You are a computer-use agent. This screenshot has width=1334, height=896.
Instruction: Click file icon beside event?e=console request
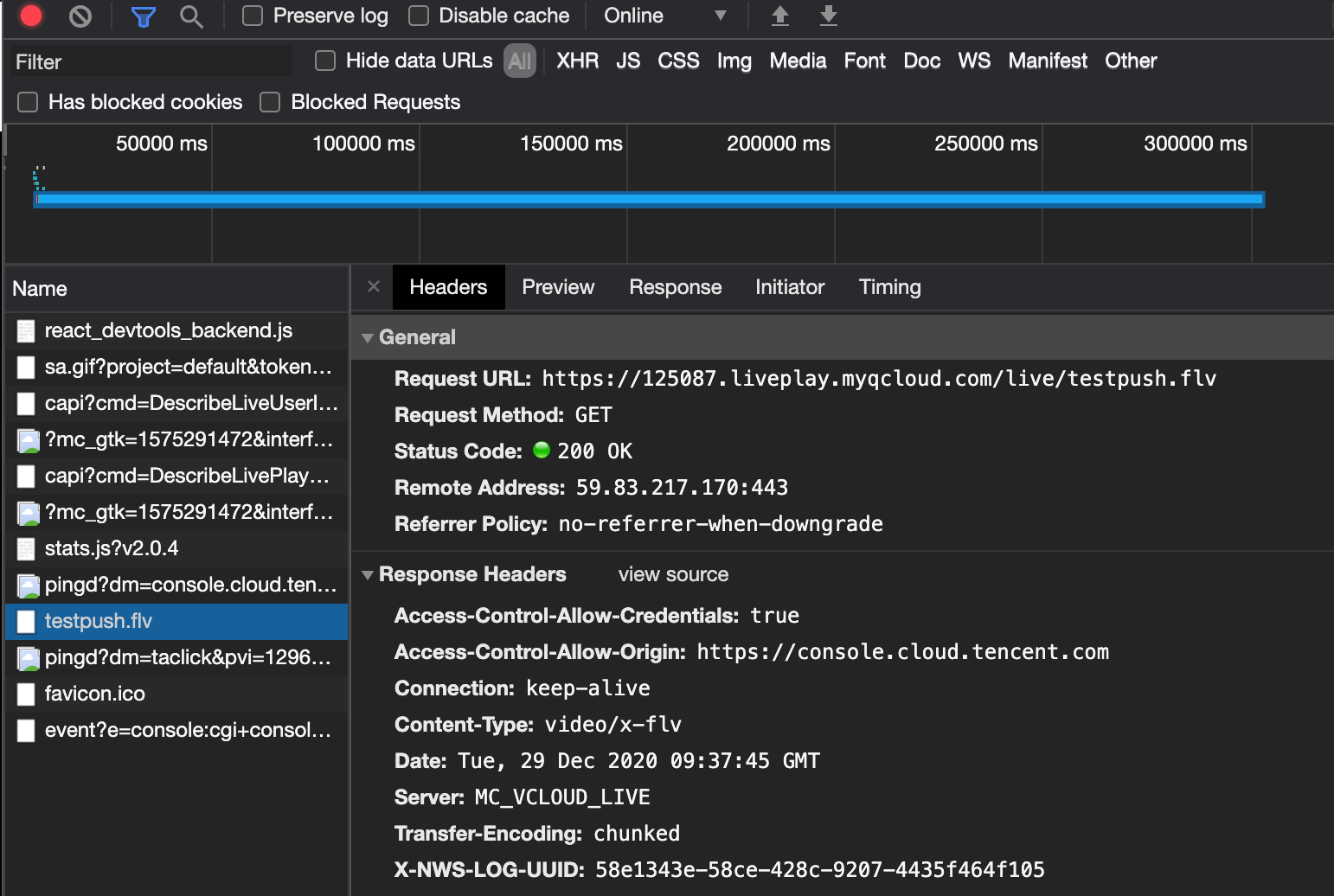point(27,731)
